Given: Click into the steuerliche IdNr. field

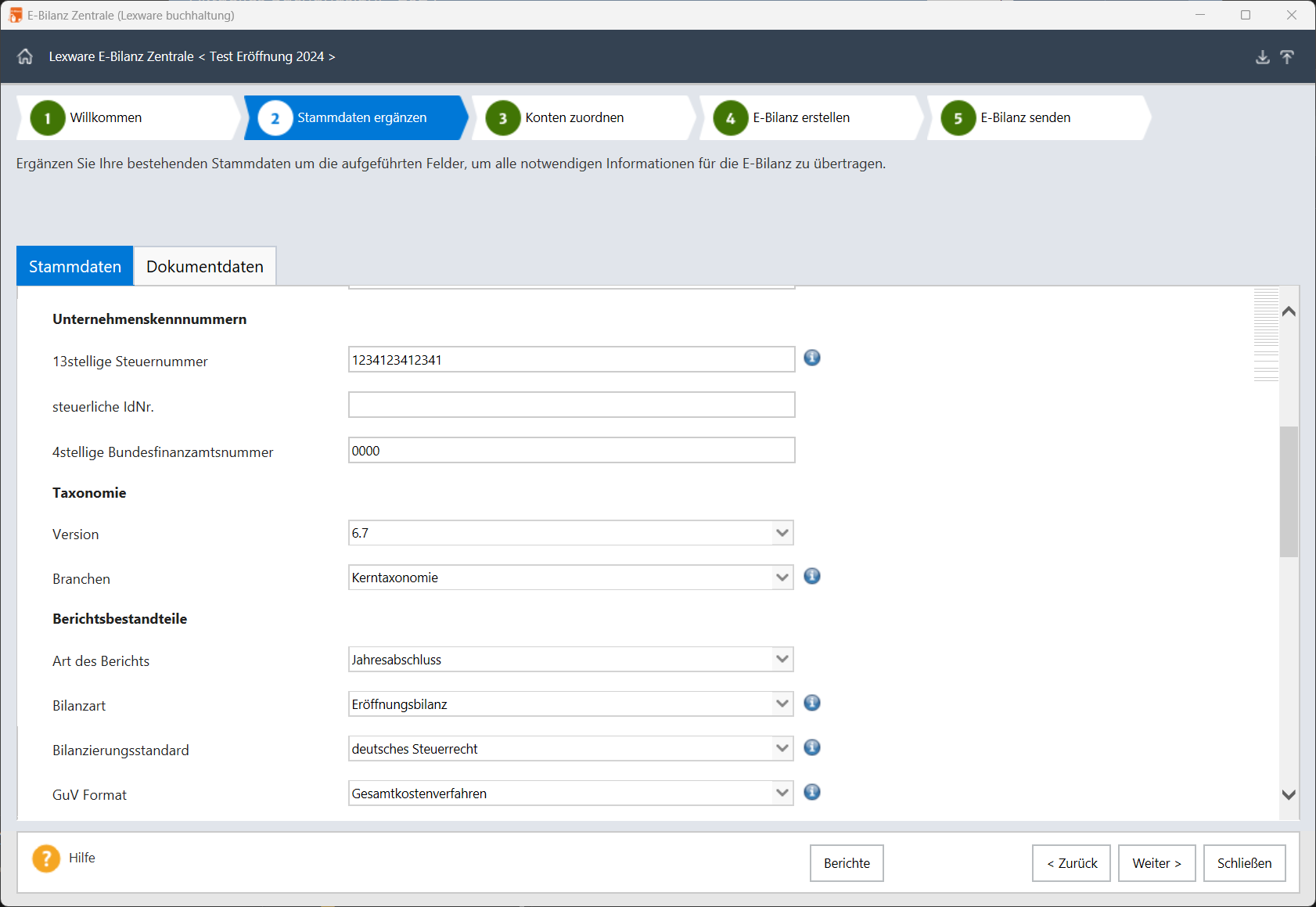Looking at the screenshot, I should point(571,405).
